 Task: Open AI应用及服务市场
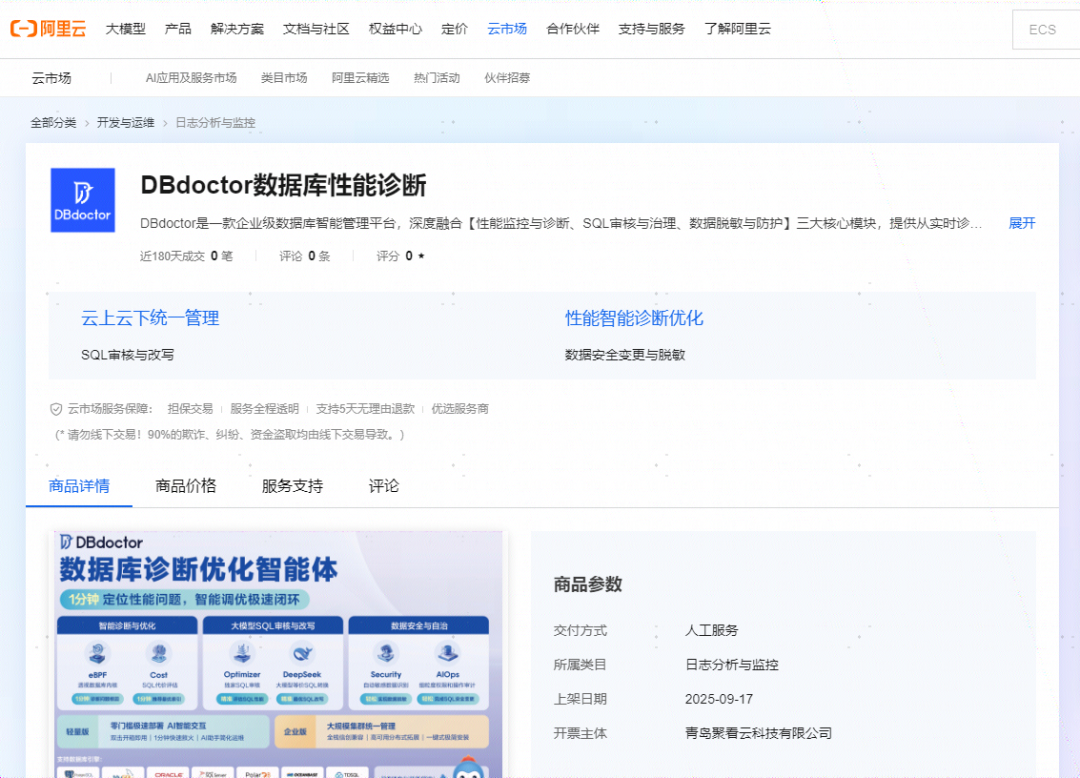point(191,78)
